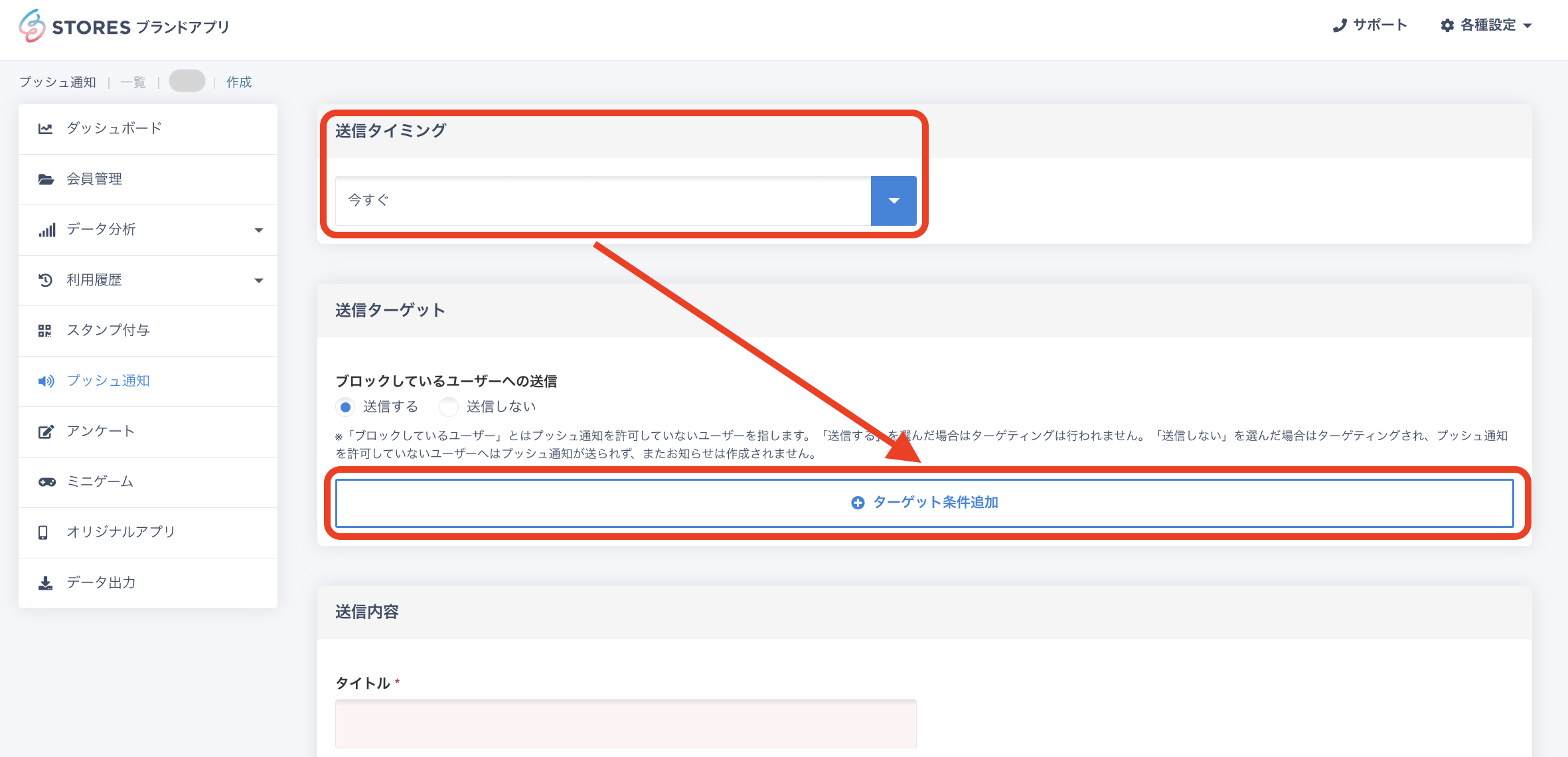This screenshot has height=757, width=1568.
Task: Click the ターゲット条件追加 button
Action: [x=924, y=503]
